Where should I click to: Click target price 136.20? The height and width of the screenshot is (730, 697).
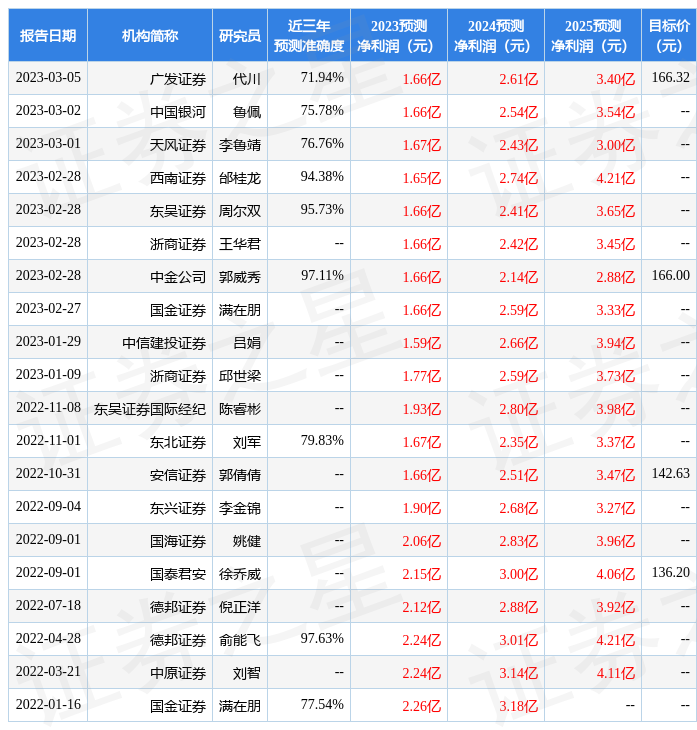670,573
